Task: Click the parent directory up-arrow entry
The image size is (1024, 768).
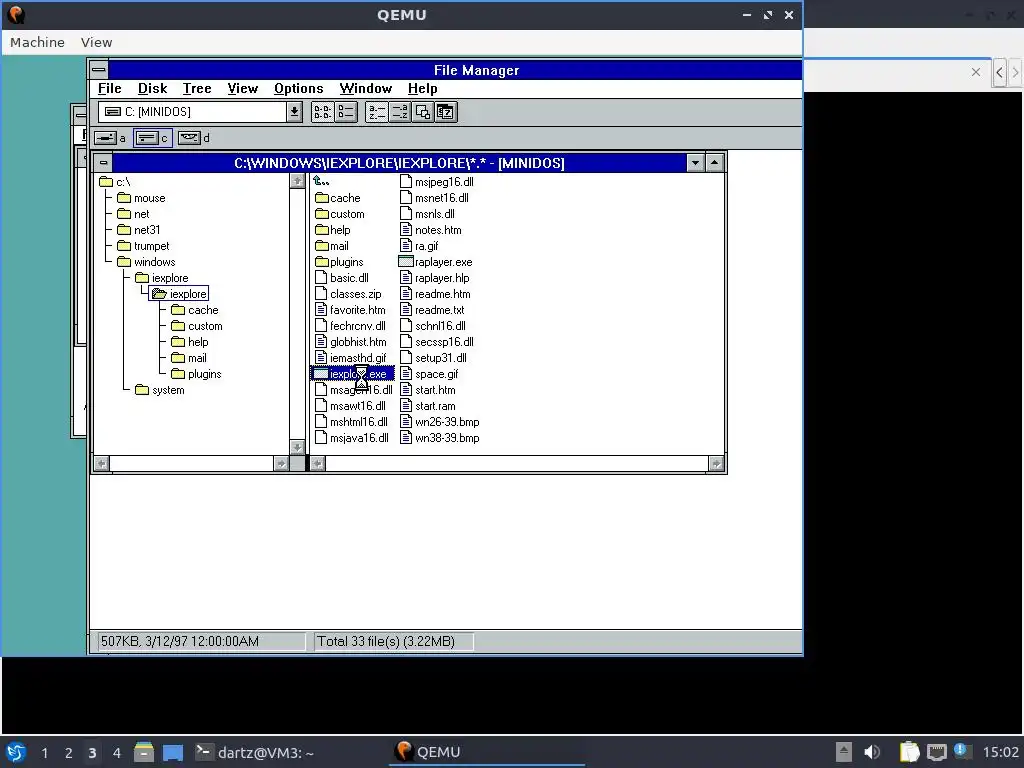Action: [321, 181]
